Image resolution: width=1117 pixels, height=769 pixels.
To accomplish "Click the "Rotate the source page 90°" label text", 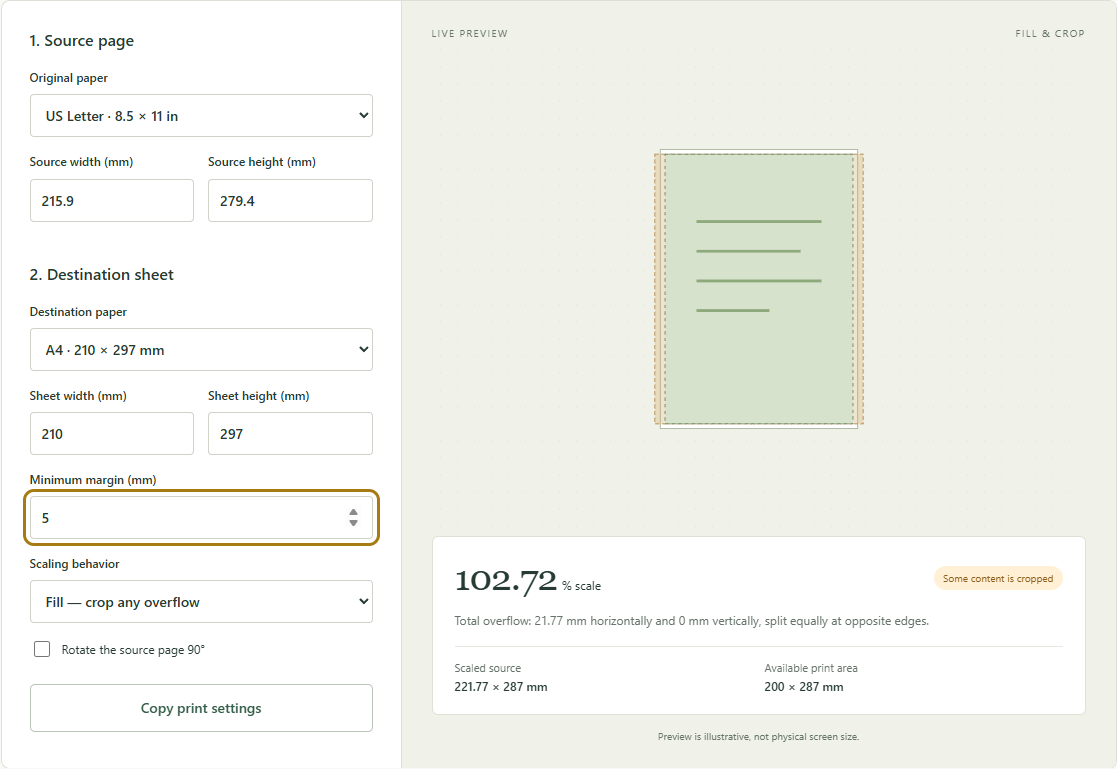I will click(x=133, y=649).
